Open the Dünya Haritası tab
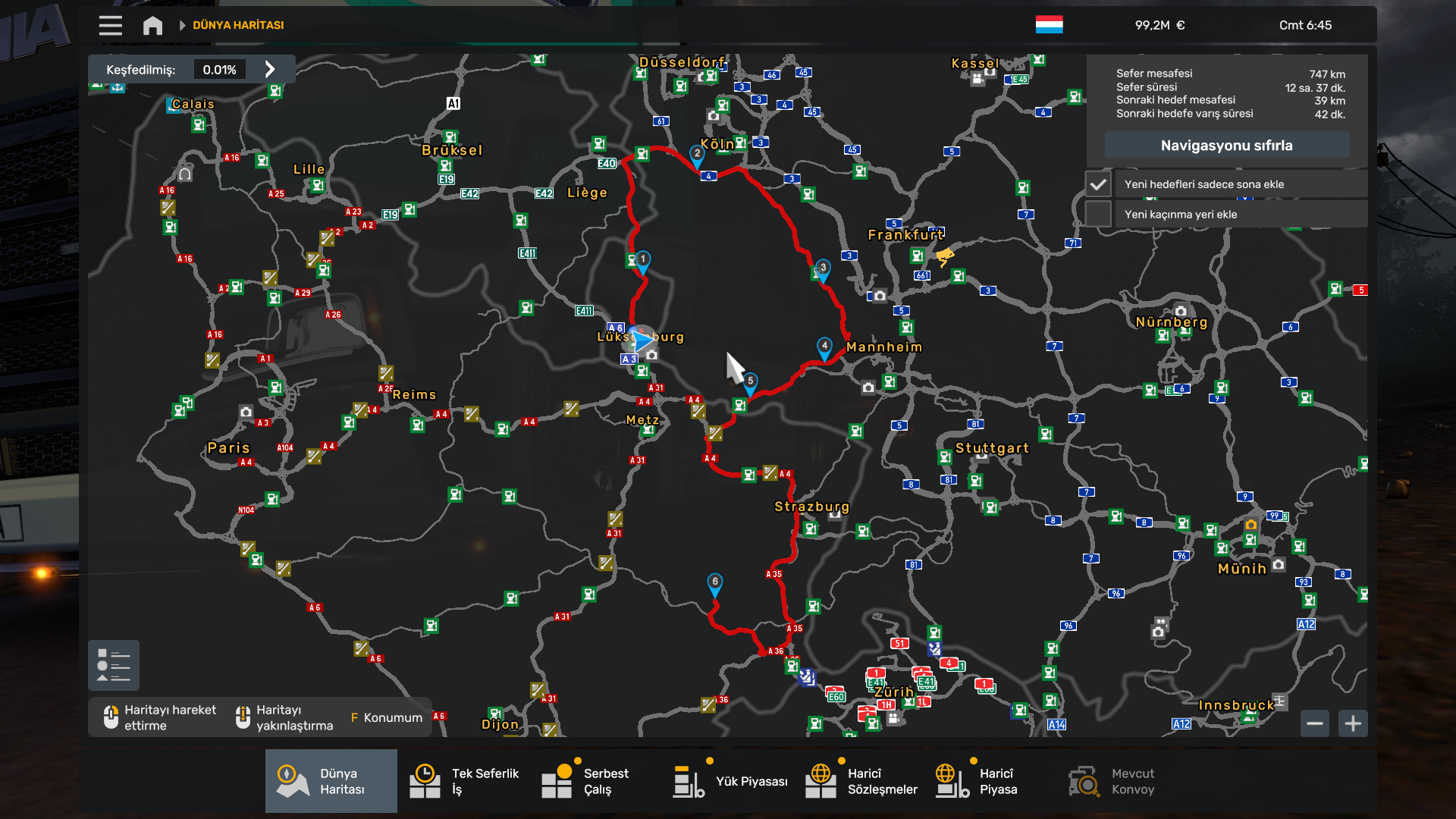Screen dimensions: 1456x819 tap(331, 781)
